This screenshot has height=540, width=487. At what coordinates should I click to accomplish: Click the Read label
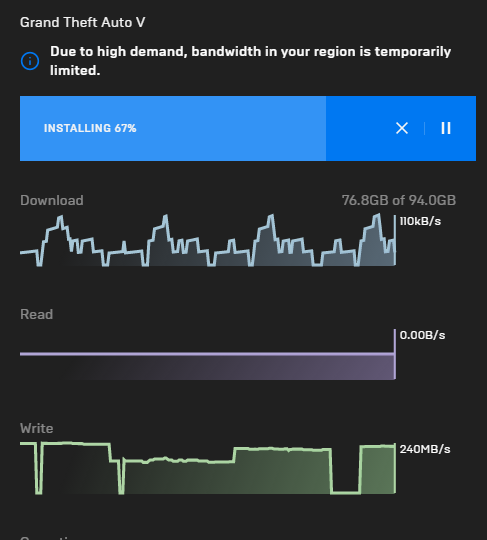click(x=37, y=314)
